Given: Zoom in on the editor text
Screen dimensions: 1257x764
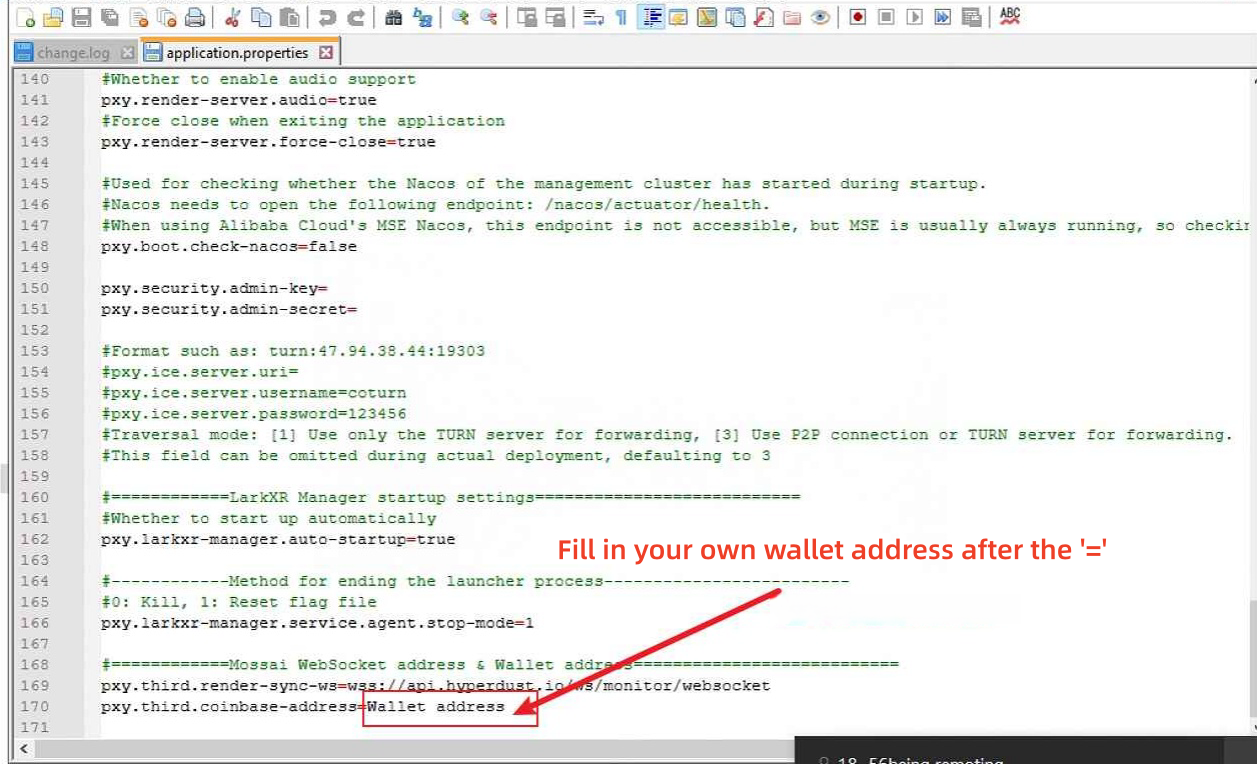Looking at the screenshot, I should click(x=460, y=17).
